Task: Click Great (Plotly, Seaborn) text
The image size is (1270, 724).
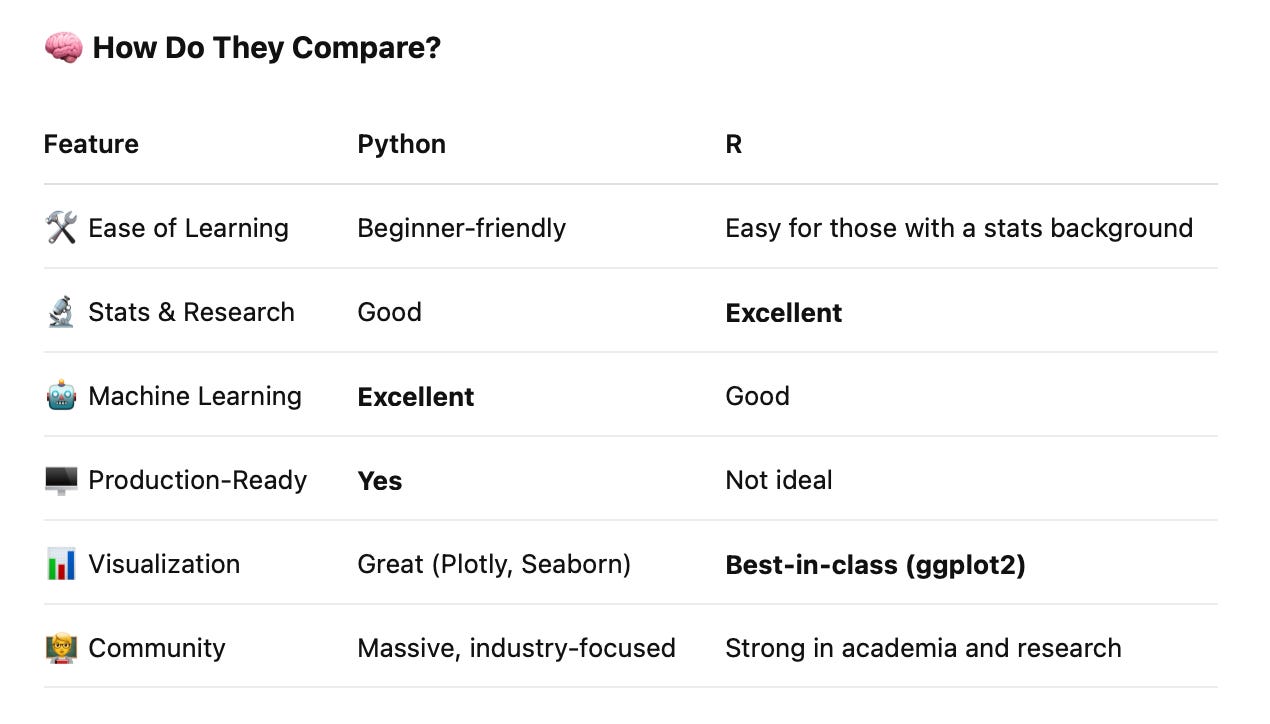Action: click(493, 564)
